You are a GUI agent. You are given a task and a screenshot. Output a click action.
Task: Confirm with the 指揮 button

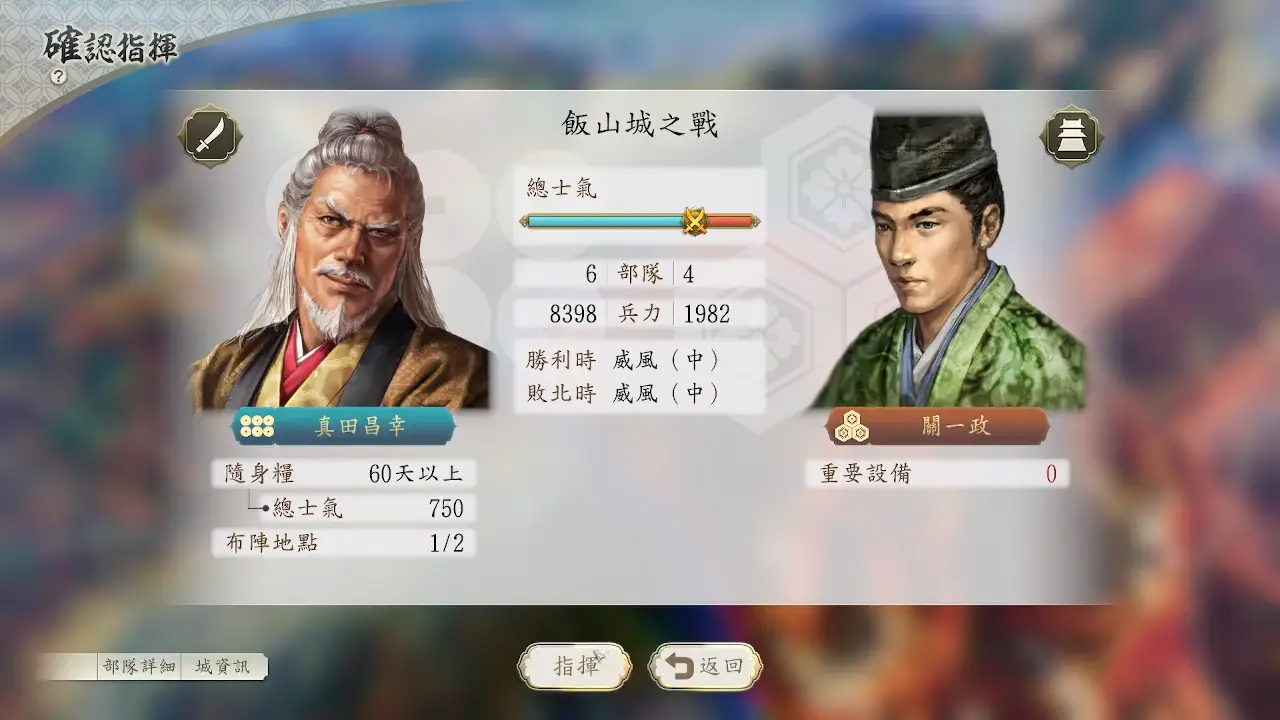(575, 667)
